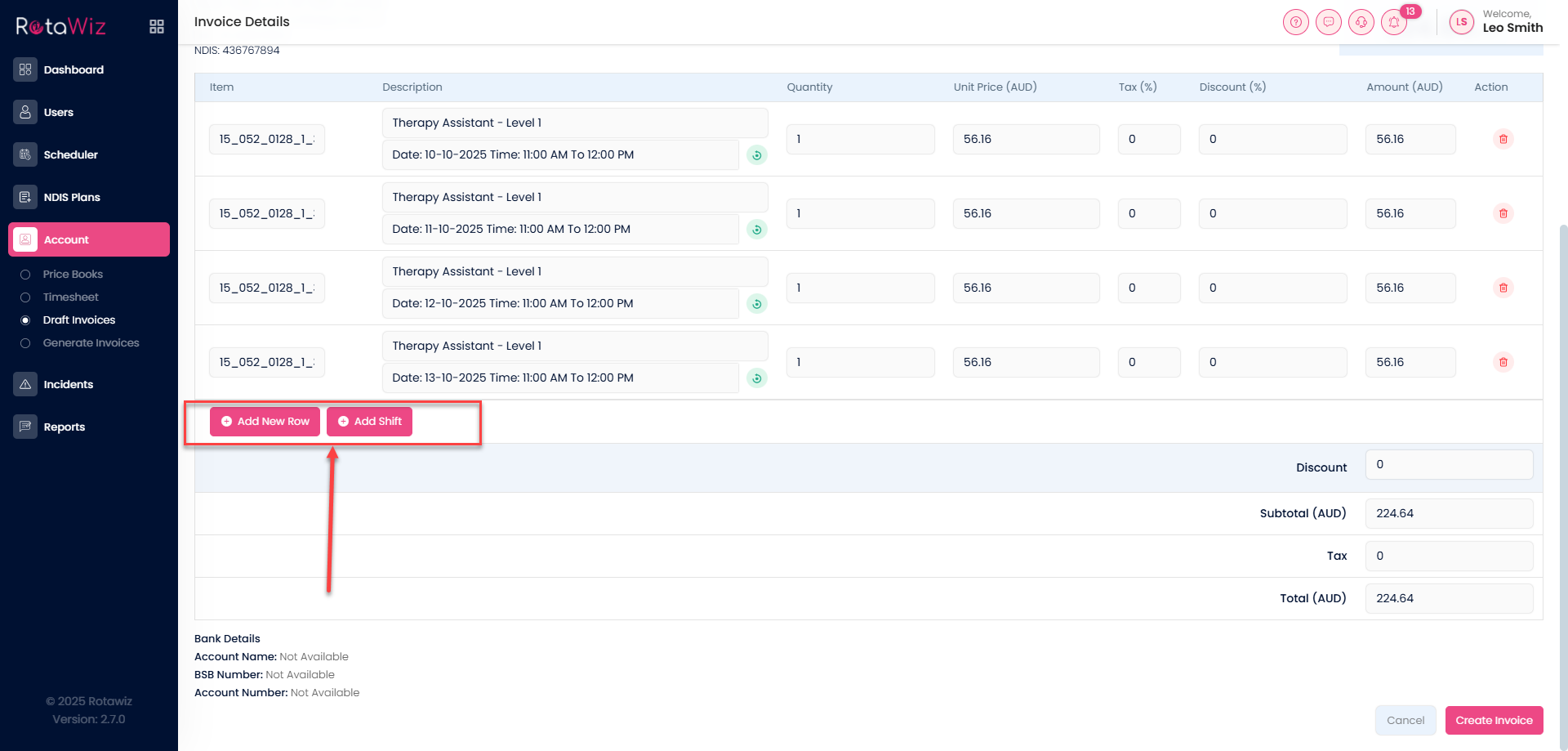Click the notification bell icon
1568x751 pixels.
pos(1393,22)
